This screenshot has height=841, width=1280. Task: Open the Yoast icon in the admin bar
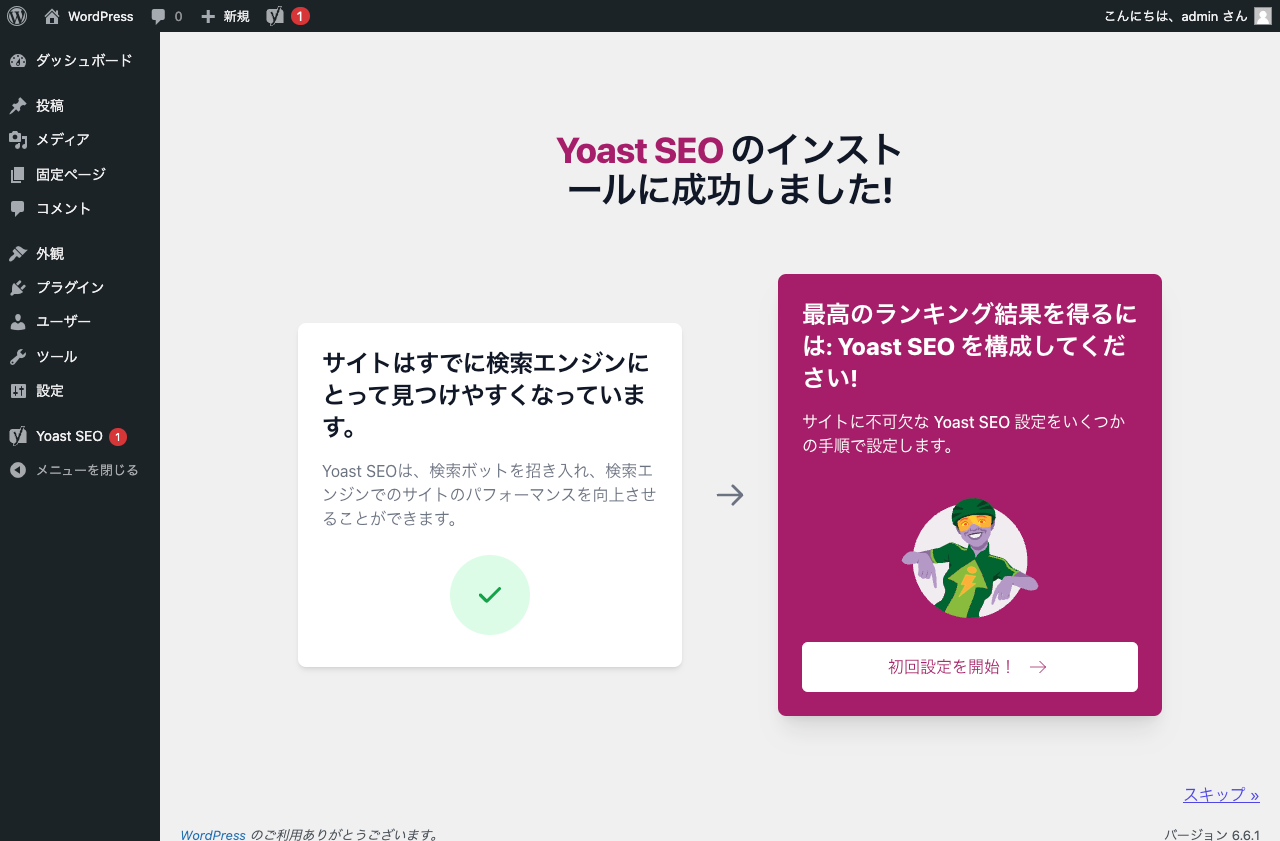[275, 16]
